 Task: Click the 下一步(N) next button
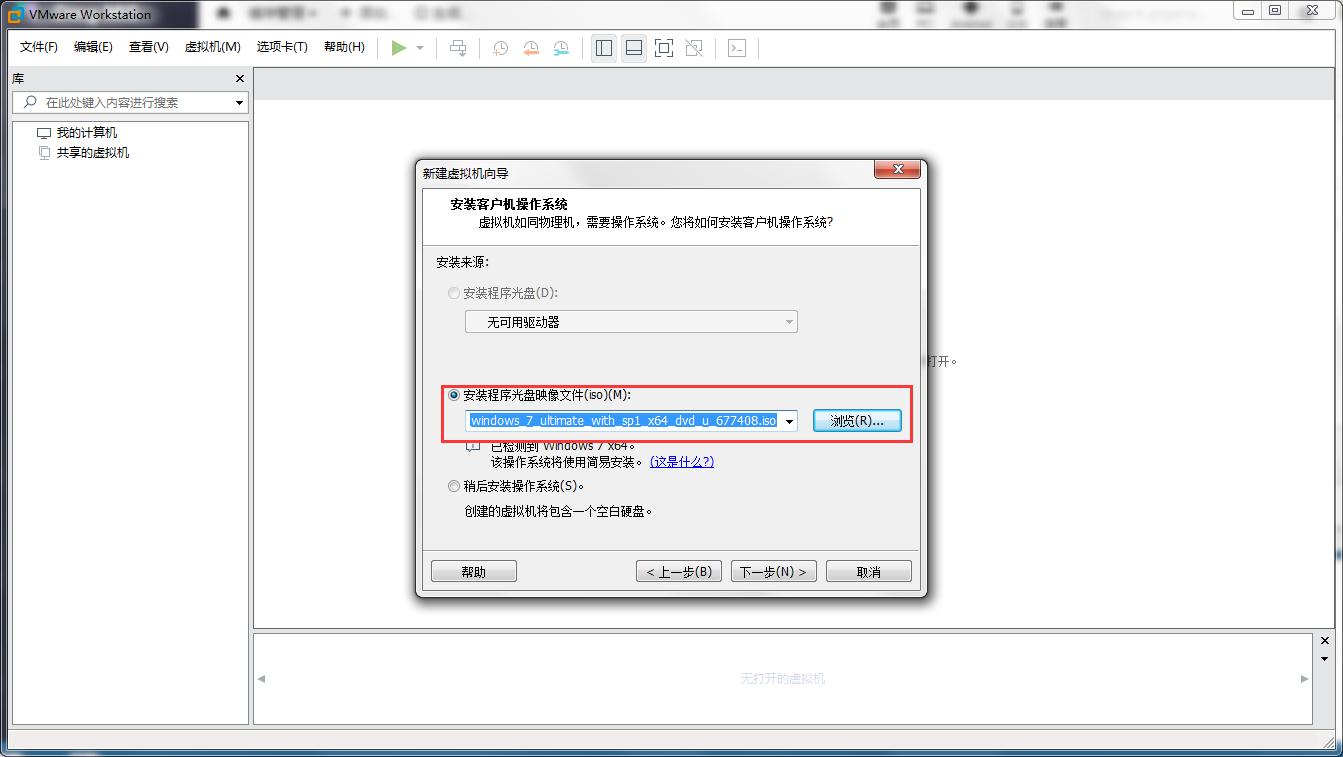(x=775, y=572)
